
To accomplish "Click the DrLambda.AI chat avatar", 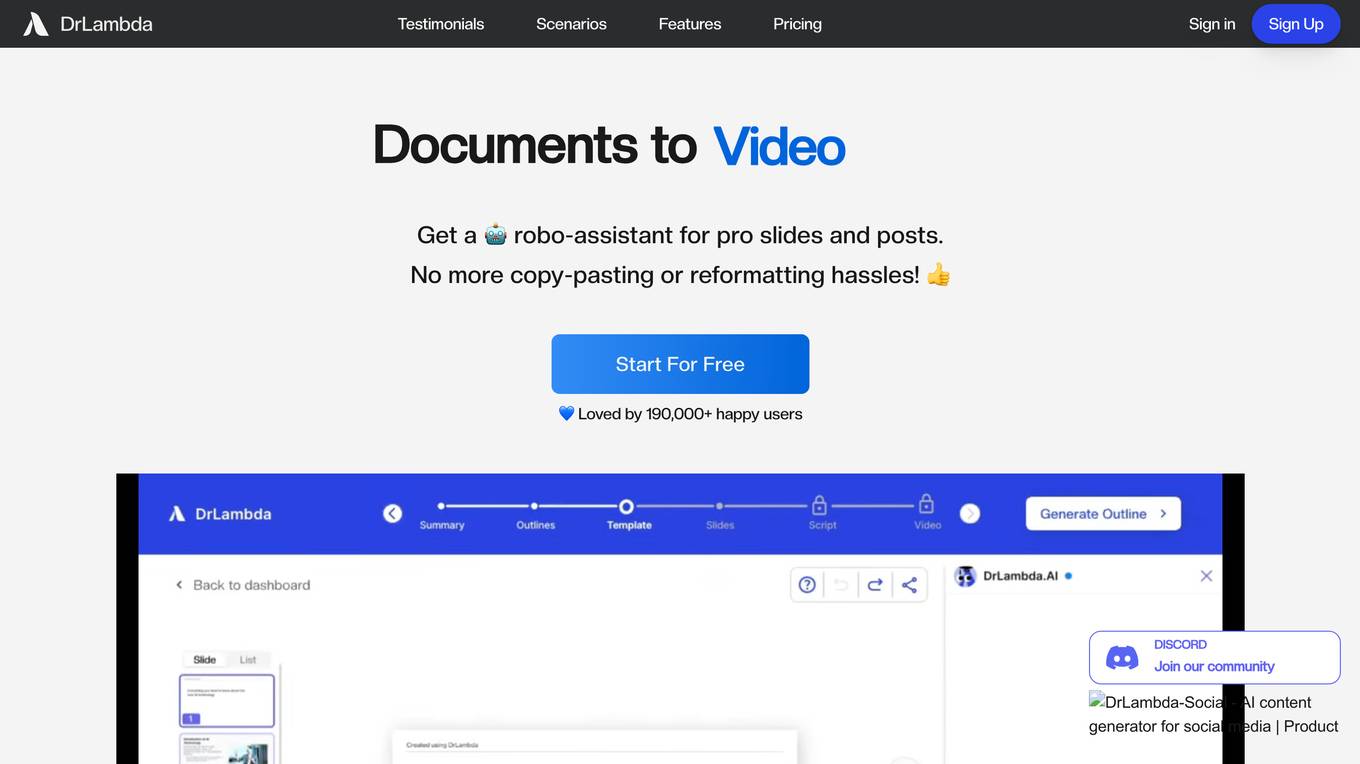I will click(x=965, y=576).
